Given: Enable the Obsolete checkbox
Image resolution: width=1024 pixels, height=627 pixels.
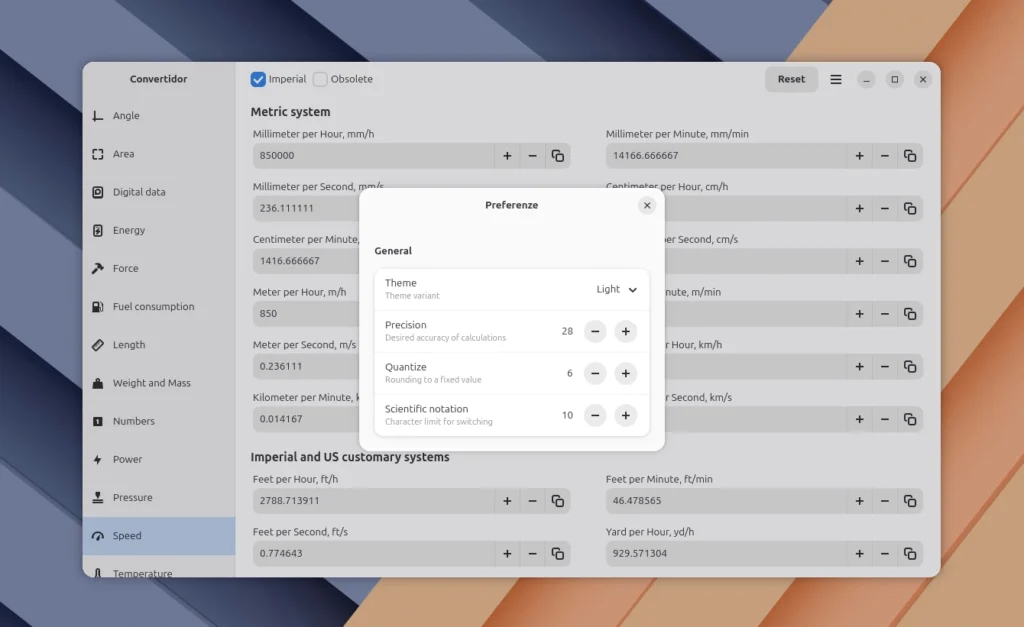Looking at the screenshot, I should coord(321,80).
